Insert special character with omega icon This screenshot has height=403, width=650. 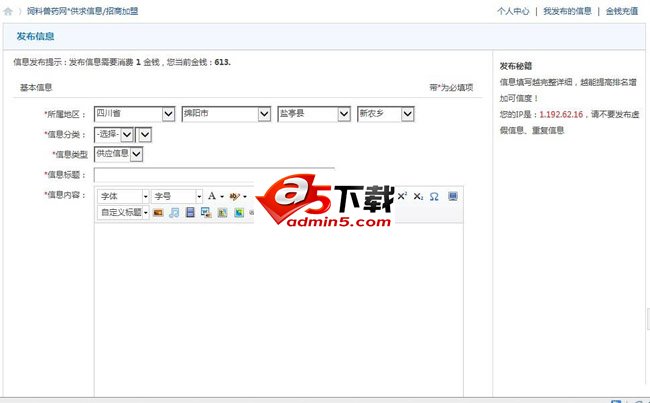pyautogui.click(x=434, y=196)
